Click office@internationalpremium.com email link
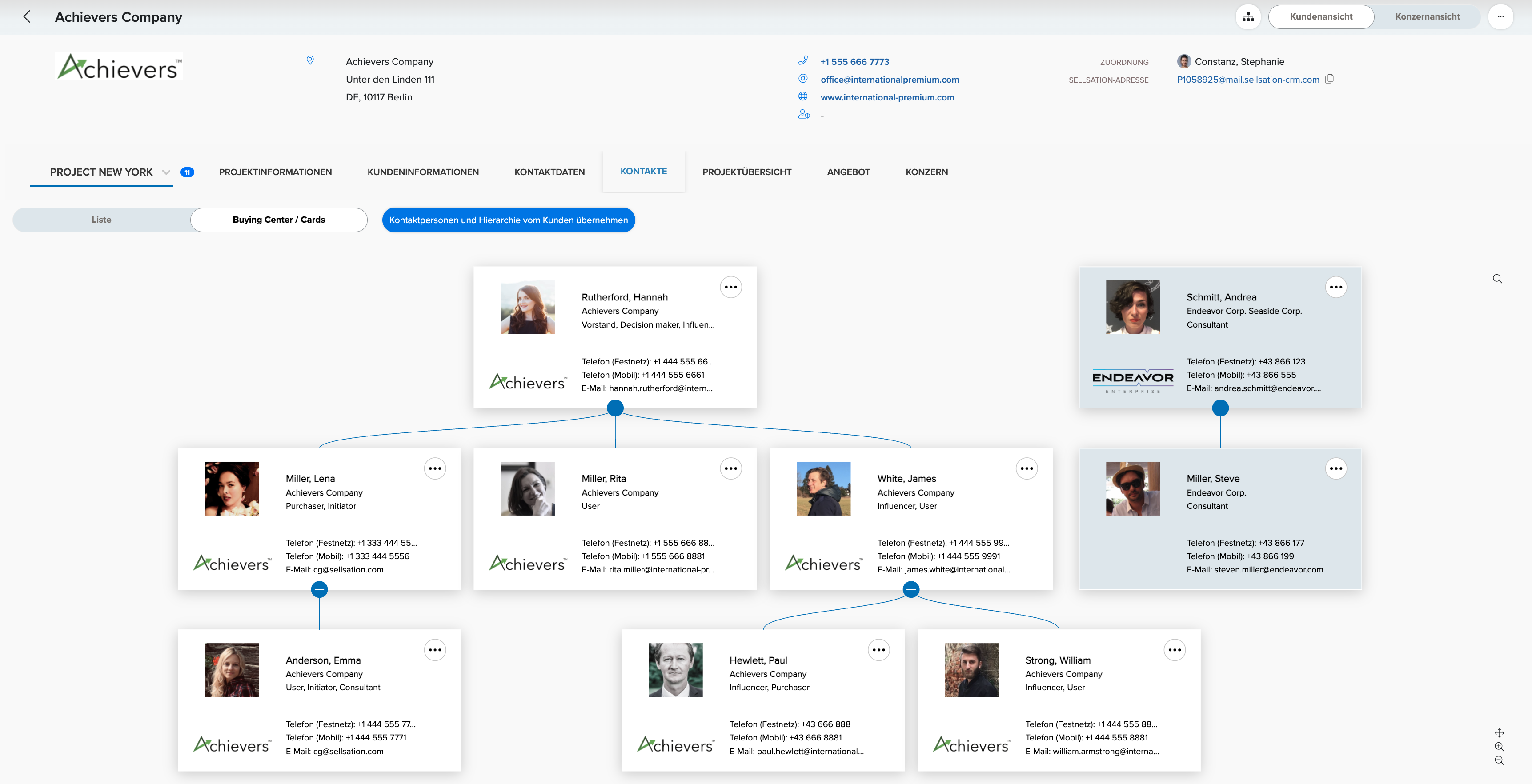The height and width of the screenshot is (784, 1532). (x=890, y=80)
